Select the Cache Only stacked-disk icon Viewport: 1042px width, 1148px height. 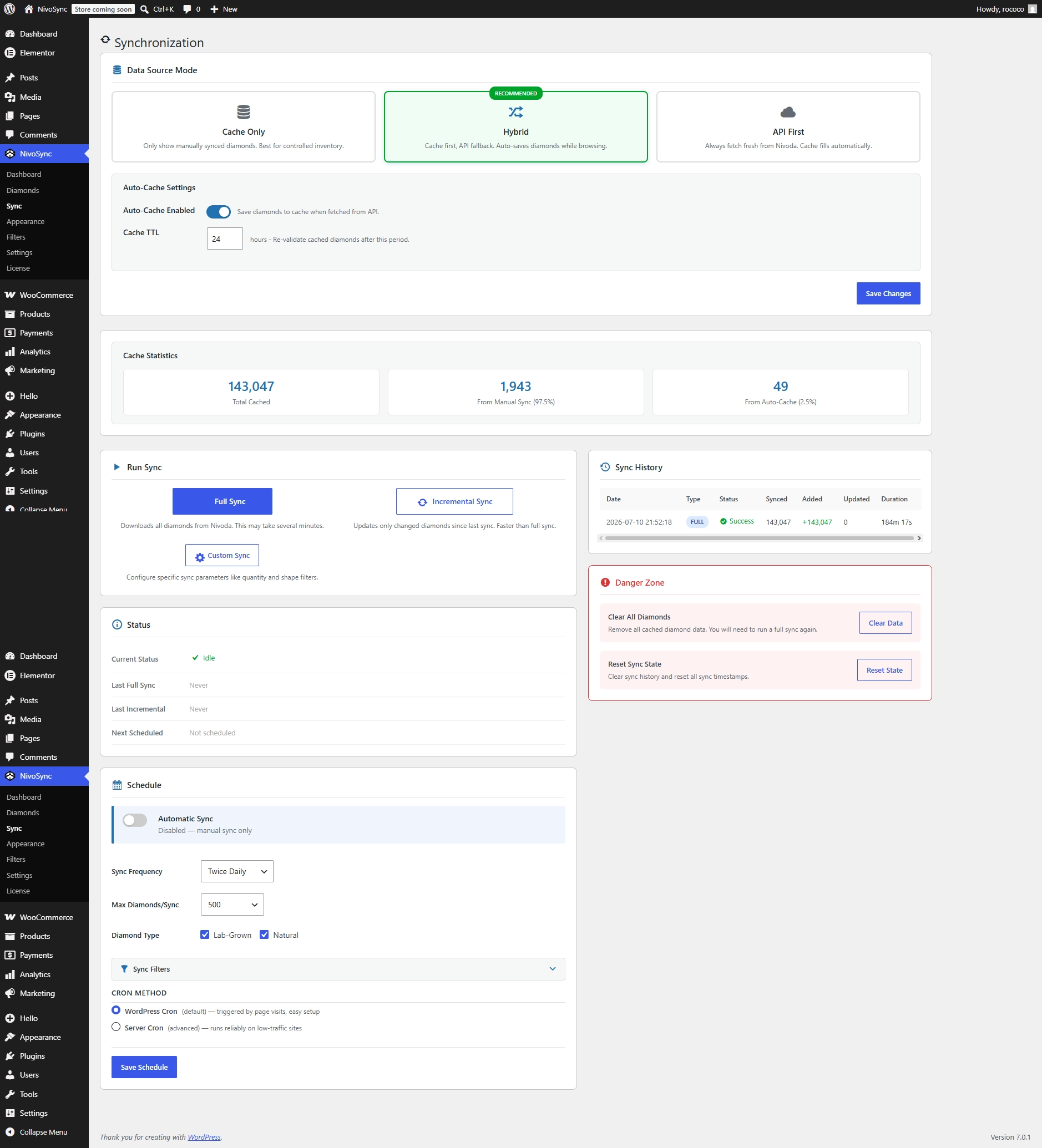coord(243,112)
